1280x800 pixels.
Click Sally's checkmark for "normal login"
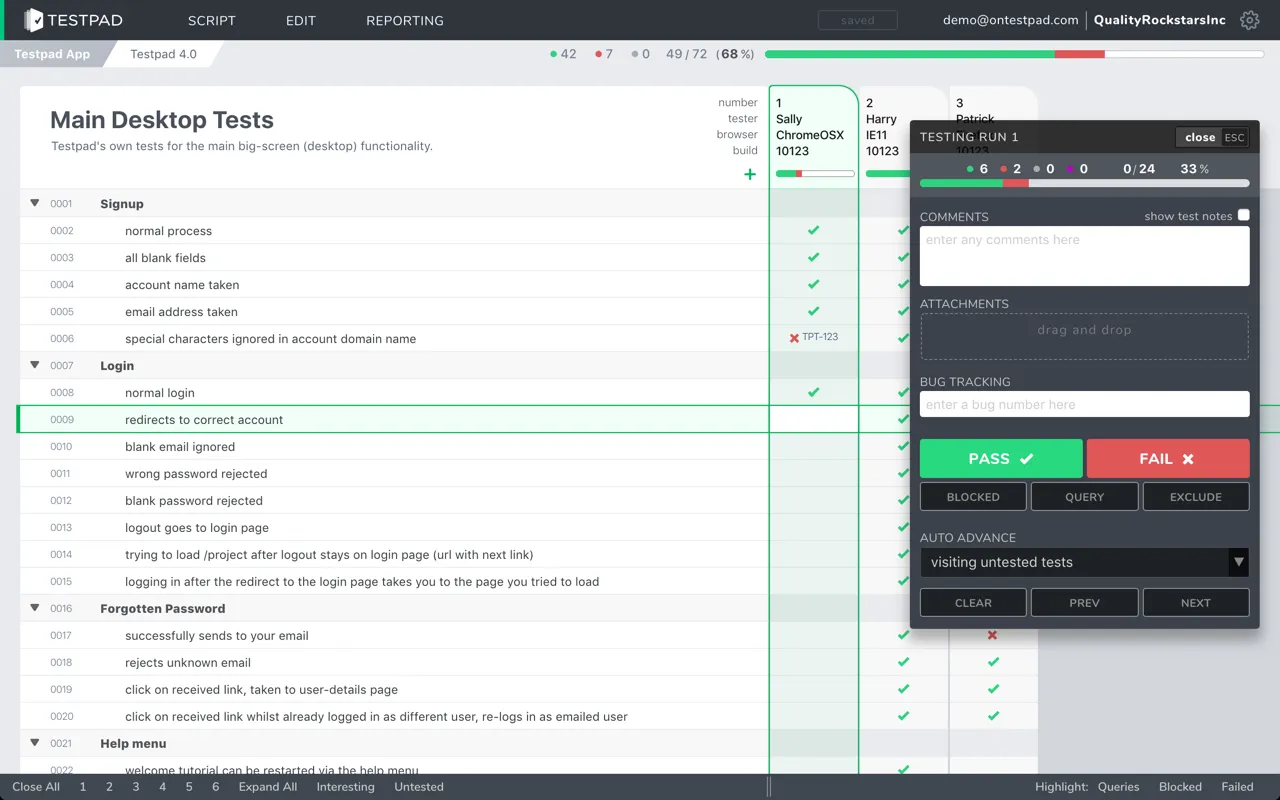pyautogui.click(x=813, y=392)
